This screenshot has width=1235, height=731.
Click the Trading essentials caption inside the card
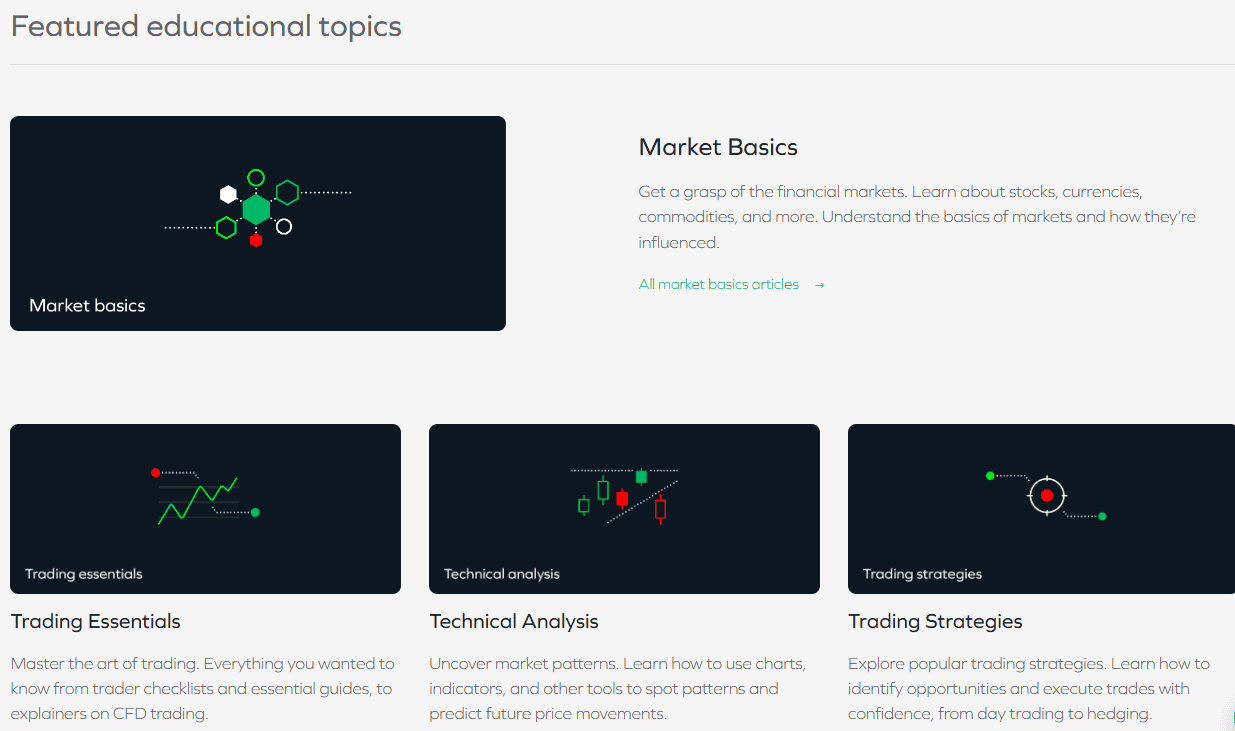click(84, 574)
